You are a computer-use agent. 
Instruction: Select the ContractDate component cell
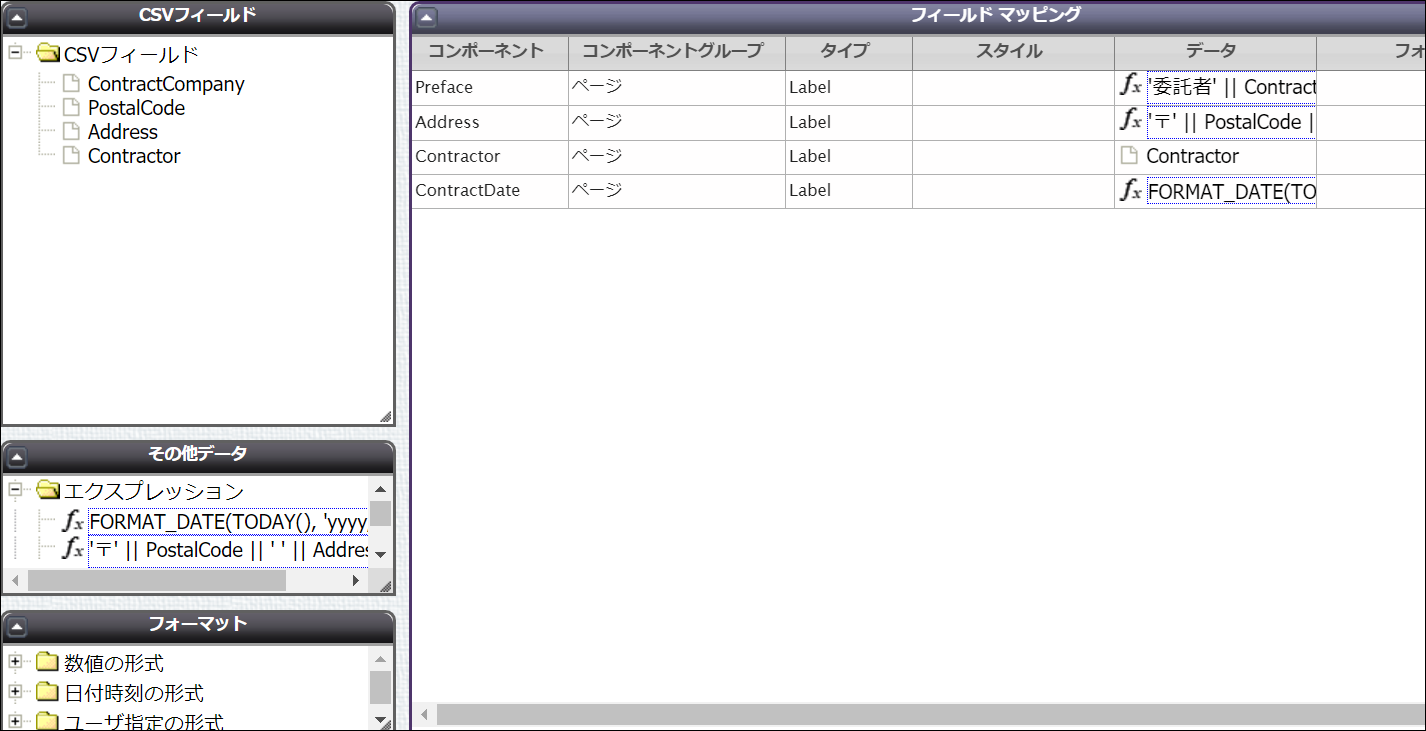pos(489,190)
